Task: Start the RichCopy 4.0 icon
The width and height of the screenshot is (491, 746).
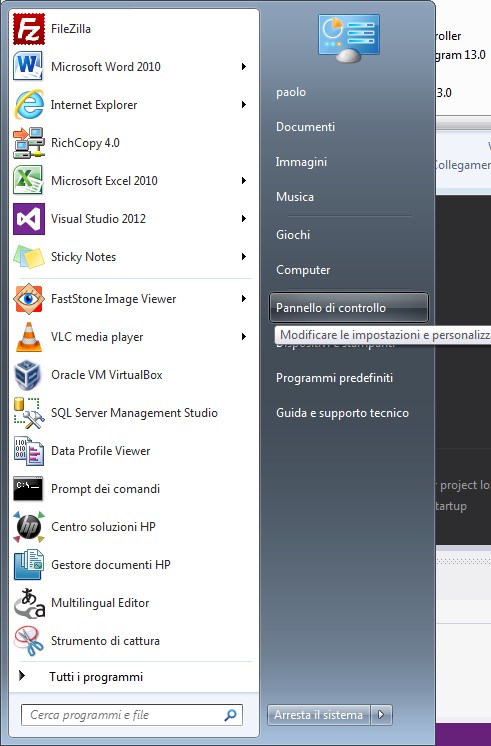Action: click(x=29, y=142)
